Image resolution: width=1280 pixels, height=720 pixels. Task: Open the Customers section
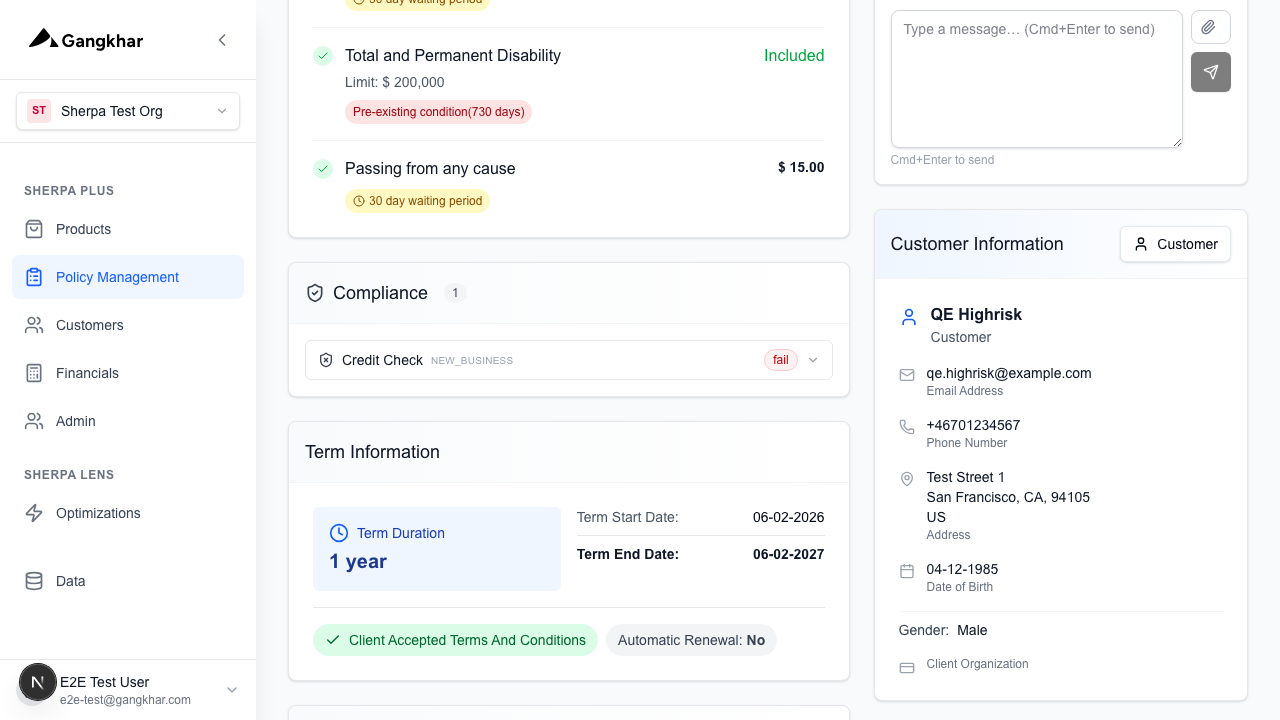tap(128, 325)
